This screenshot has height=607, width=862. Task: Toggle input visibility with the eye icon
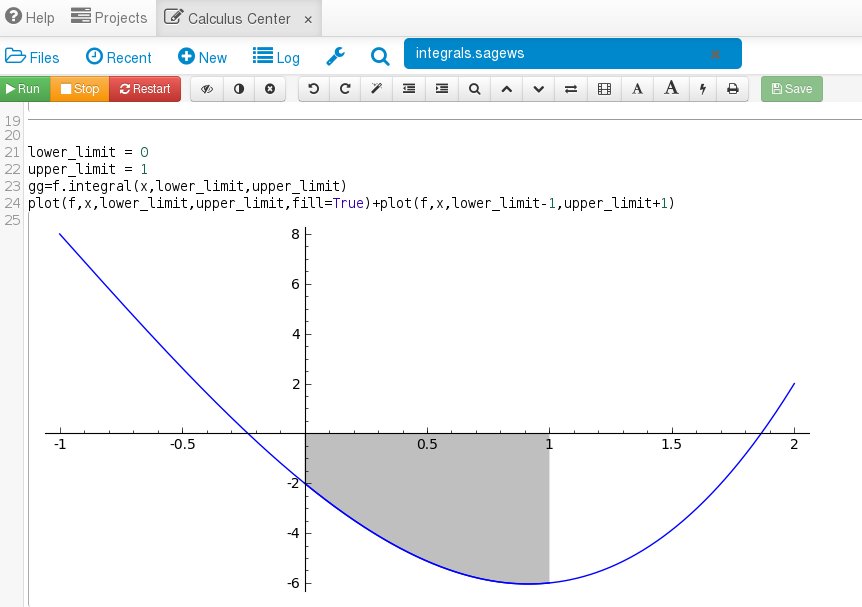pos(207,89)
